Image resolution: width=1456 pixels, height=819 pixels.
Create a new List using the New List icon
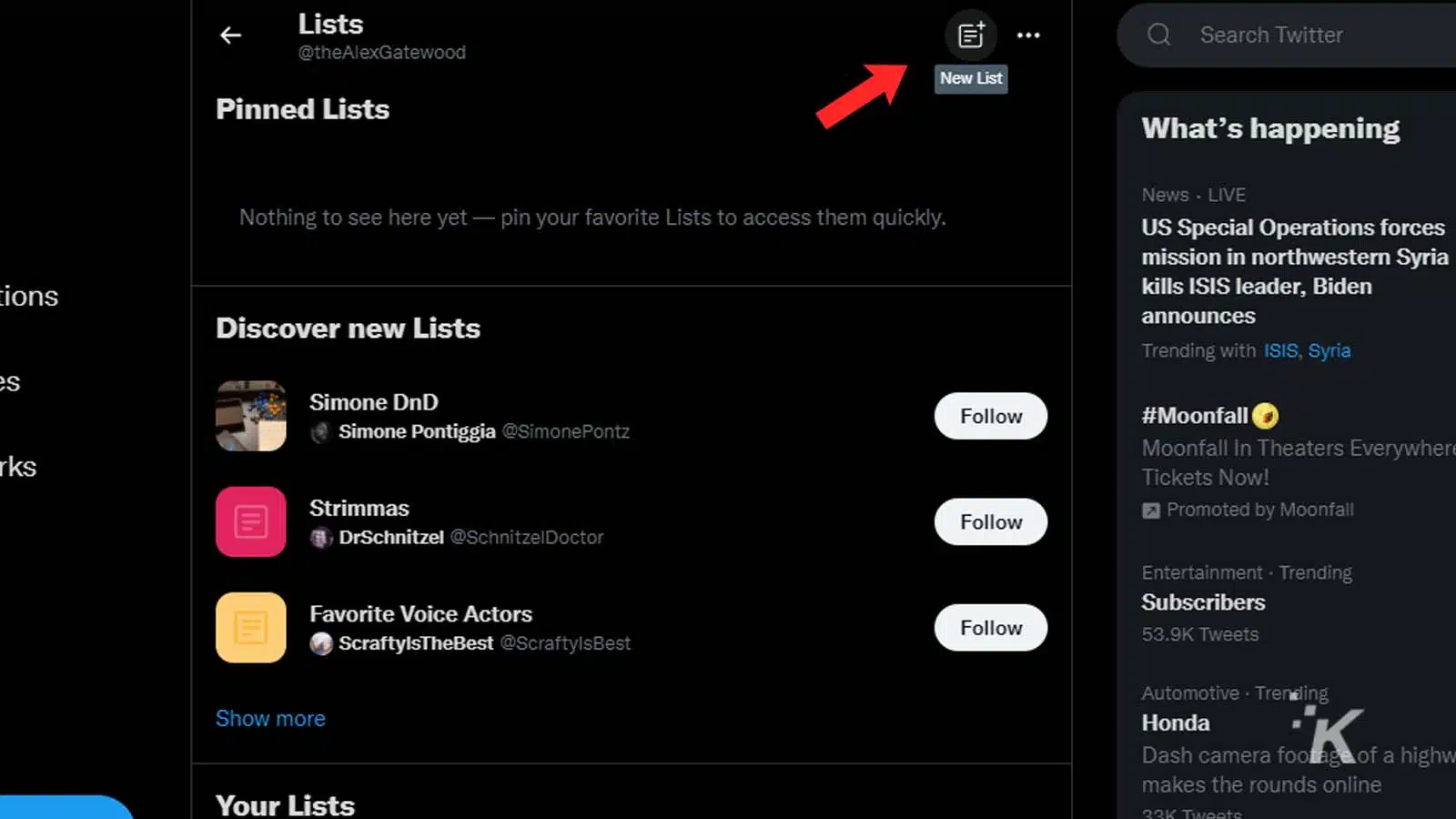971,35
